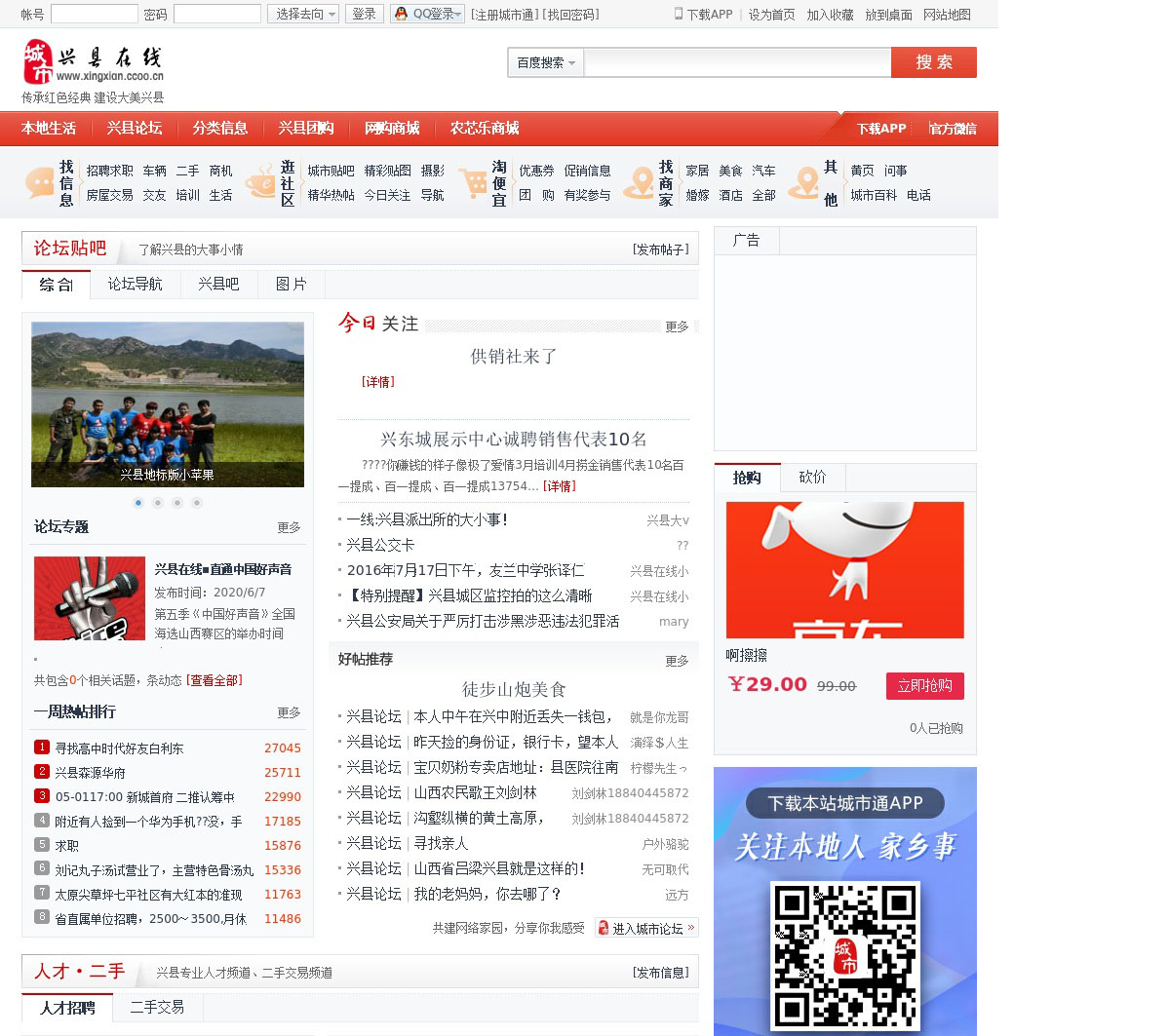Viewport: 1170px width, 1036px height.
Task: Switch to the 论坛导航 tab
Action: click(x=135, y=284)
